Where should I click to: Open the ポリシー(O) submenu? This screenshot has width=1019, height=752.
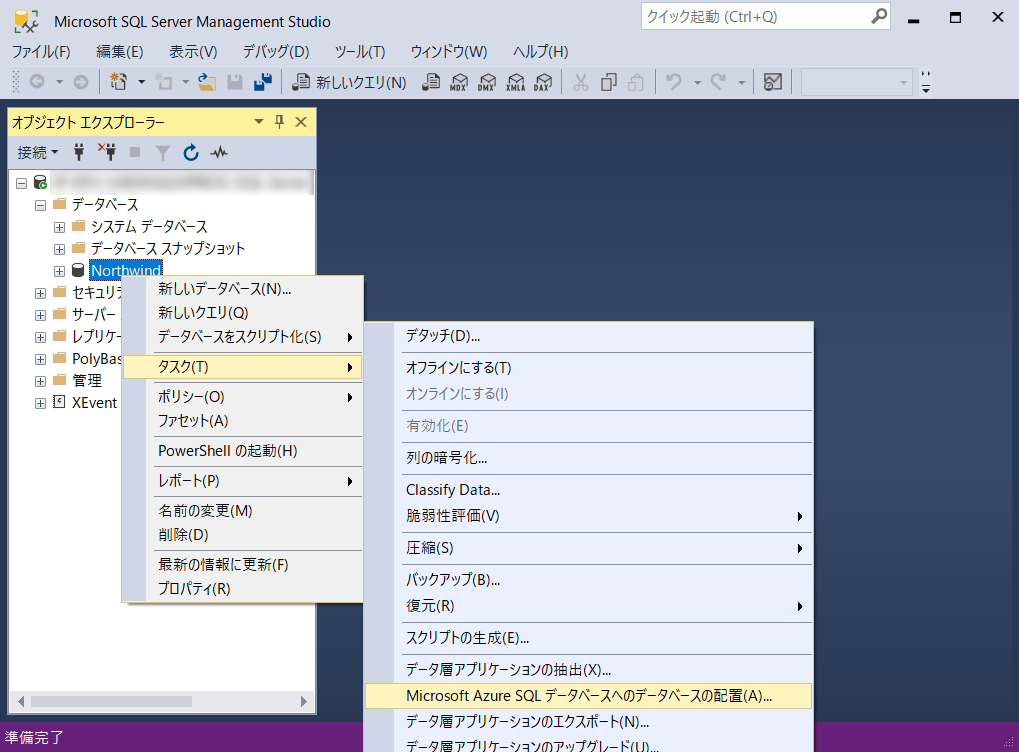pos(242,396)
